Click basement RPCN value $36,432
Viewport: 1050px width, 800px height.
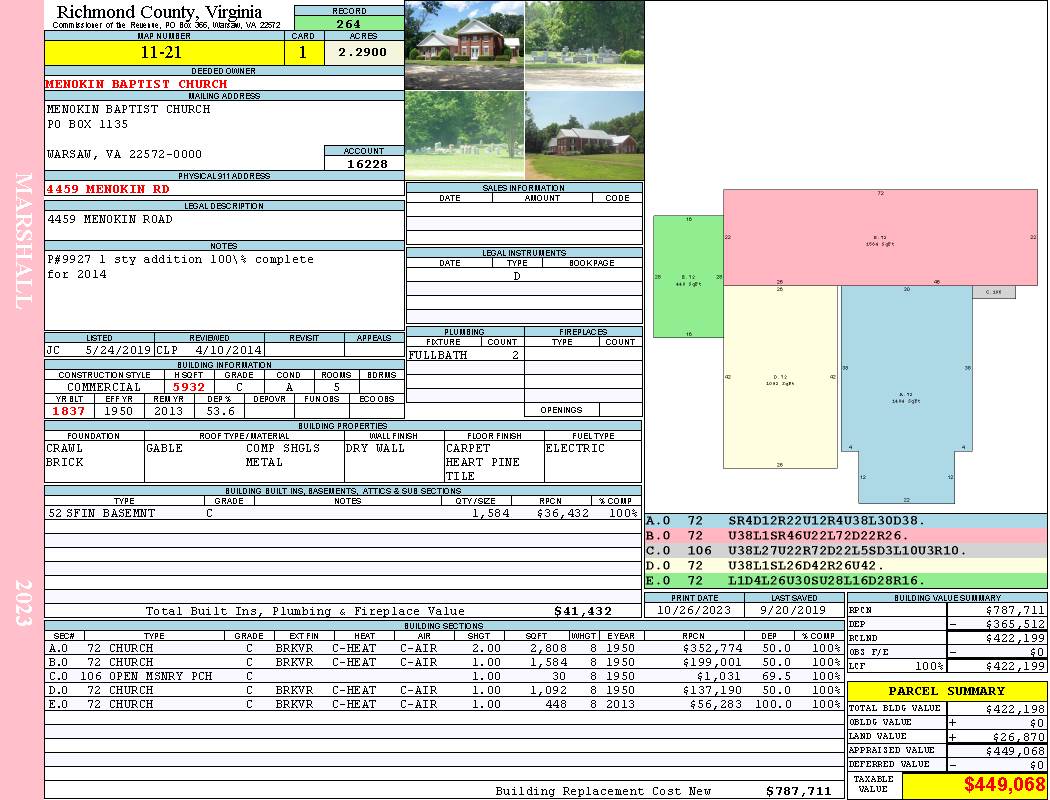pos(562,513)
